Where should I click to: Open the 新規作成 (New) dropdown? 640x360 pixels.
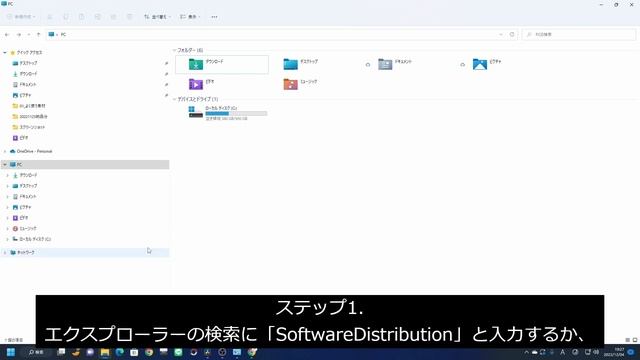click(x=21, y=17)
